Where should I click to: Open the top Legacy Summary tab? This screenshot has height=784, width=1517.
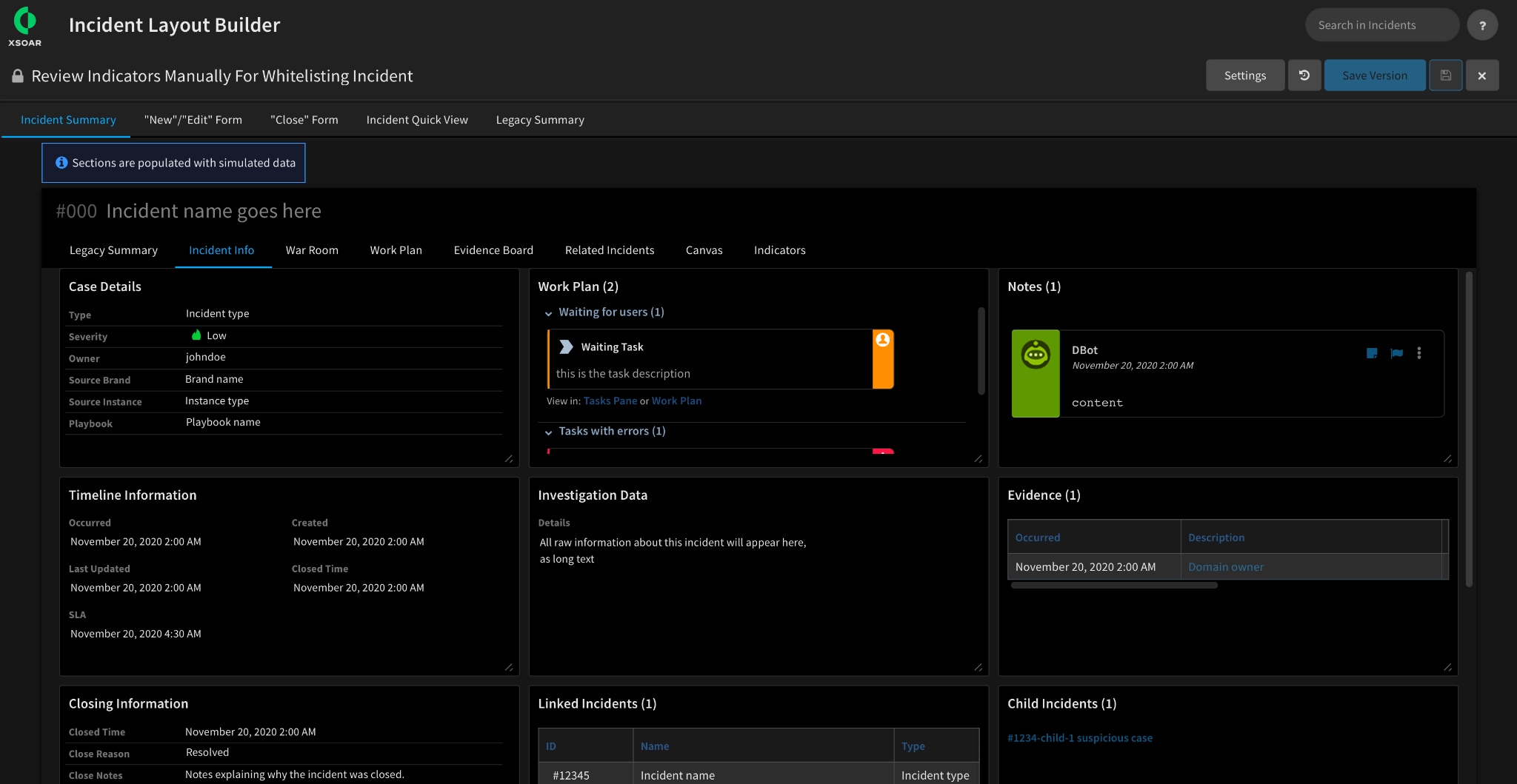click(540, 120)
